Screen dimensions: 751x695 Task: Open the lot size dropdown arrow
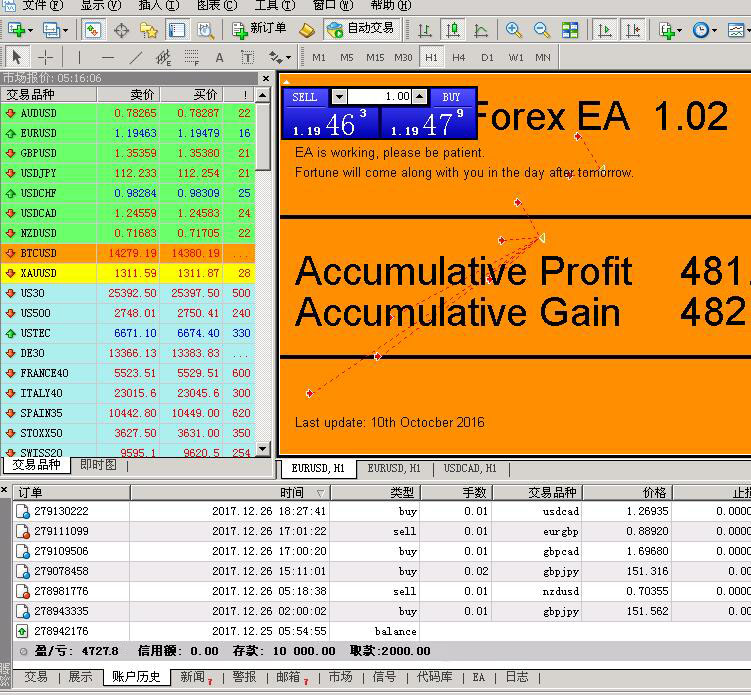339,97
